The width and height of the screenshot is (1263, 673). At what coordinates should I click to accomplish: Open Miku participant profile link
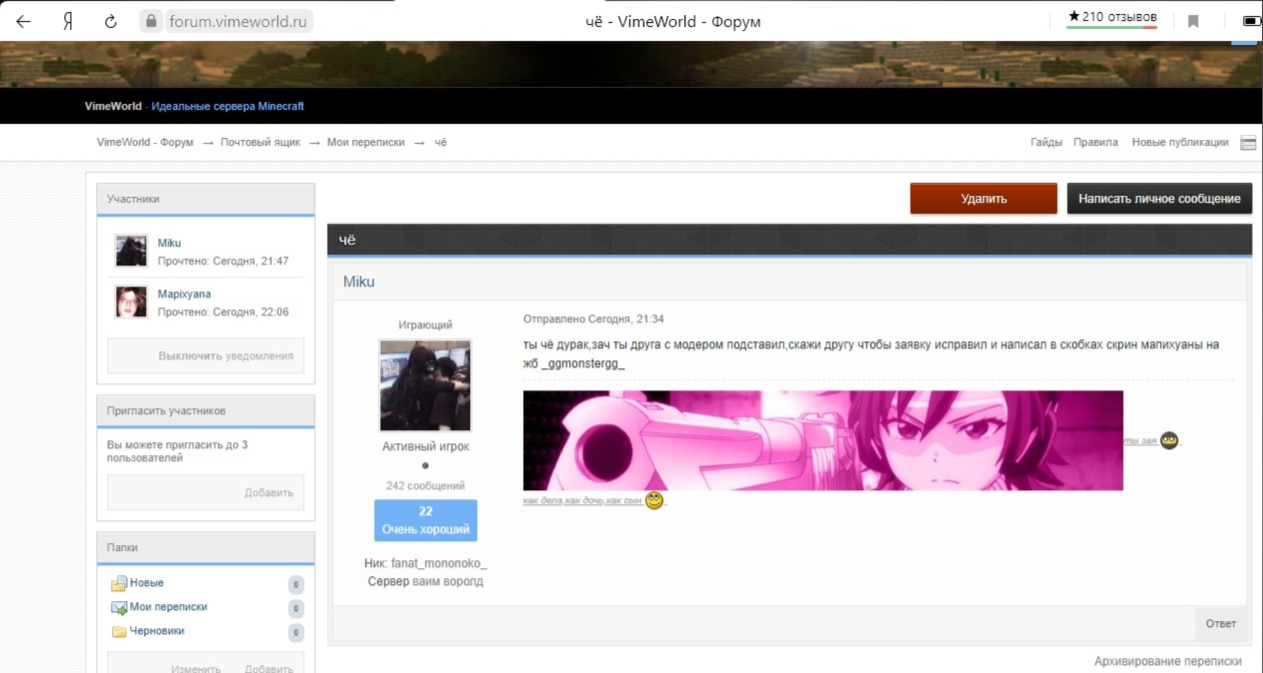point(169,243)
